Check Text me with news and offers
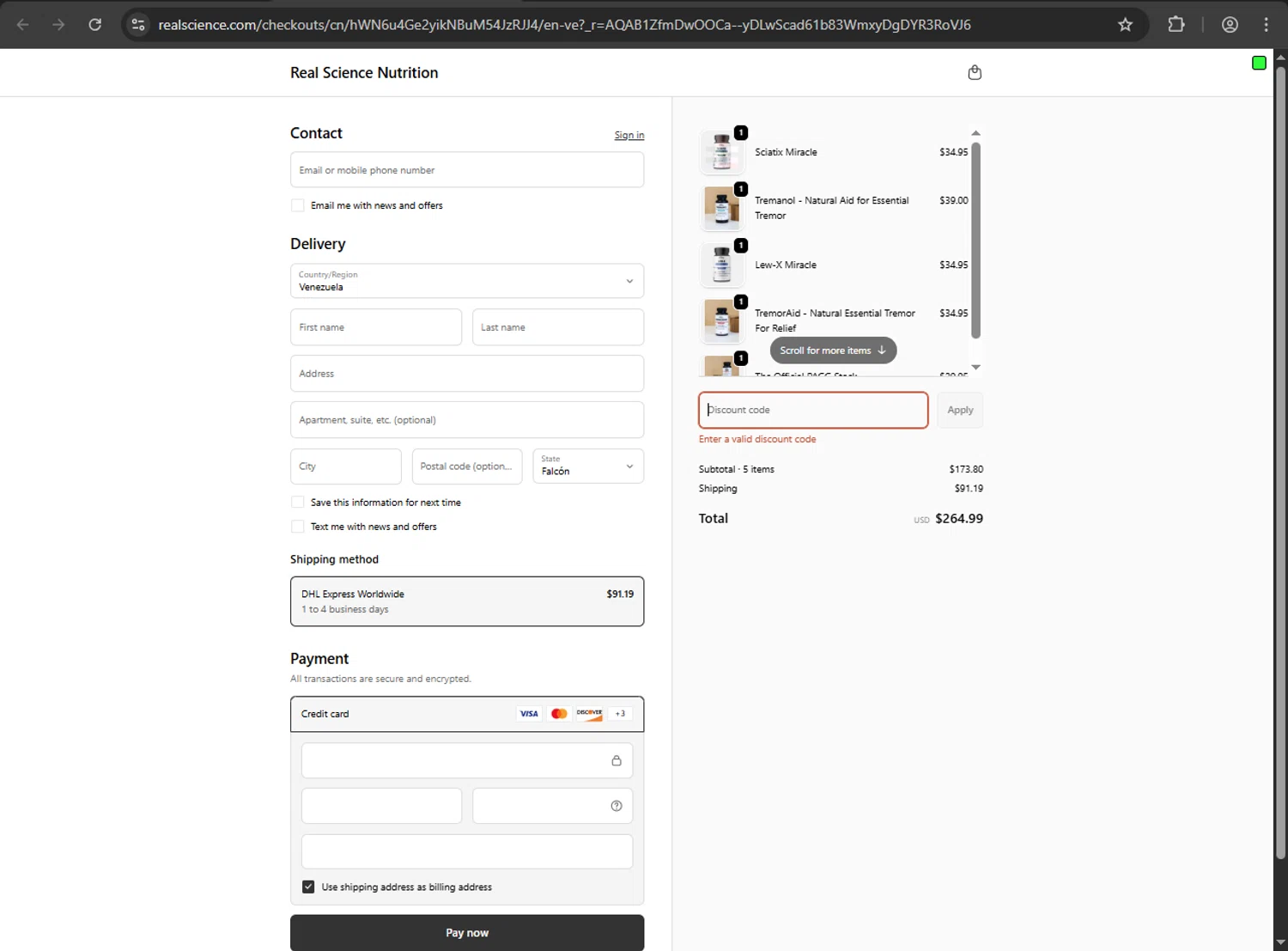 298,527
